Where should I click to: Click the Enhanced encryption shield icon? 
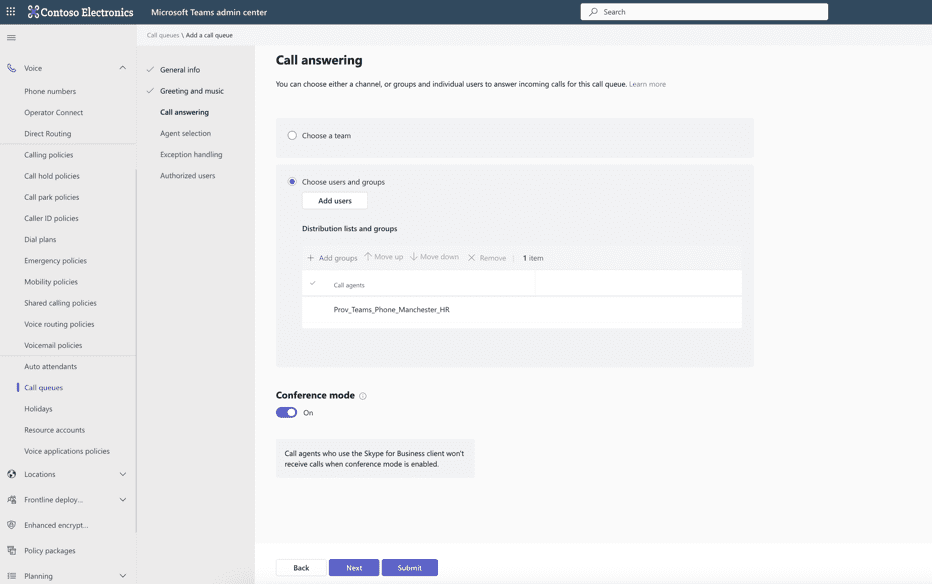pos(11,525)
